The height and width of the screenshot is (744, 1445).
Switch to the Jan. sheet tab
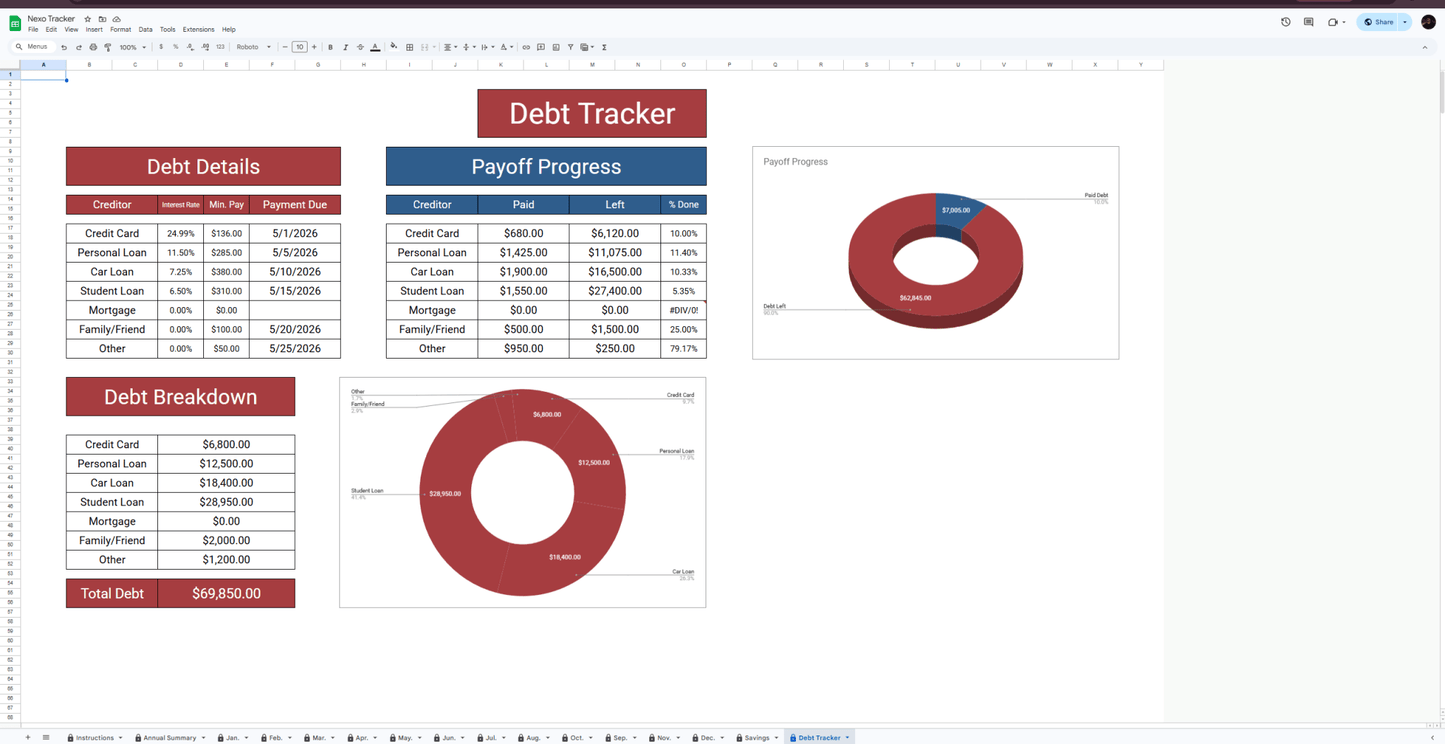pyautogui.click(x=233, y=738)
